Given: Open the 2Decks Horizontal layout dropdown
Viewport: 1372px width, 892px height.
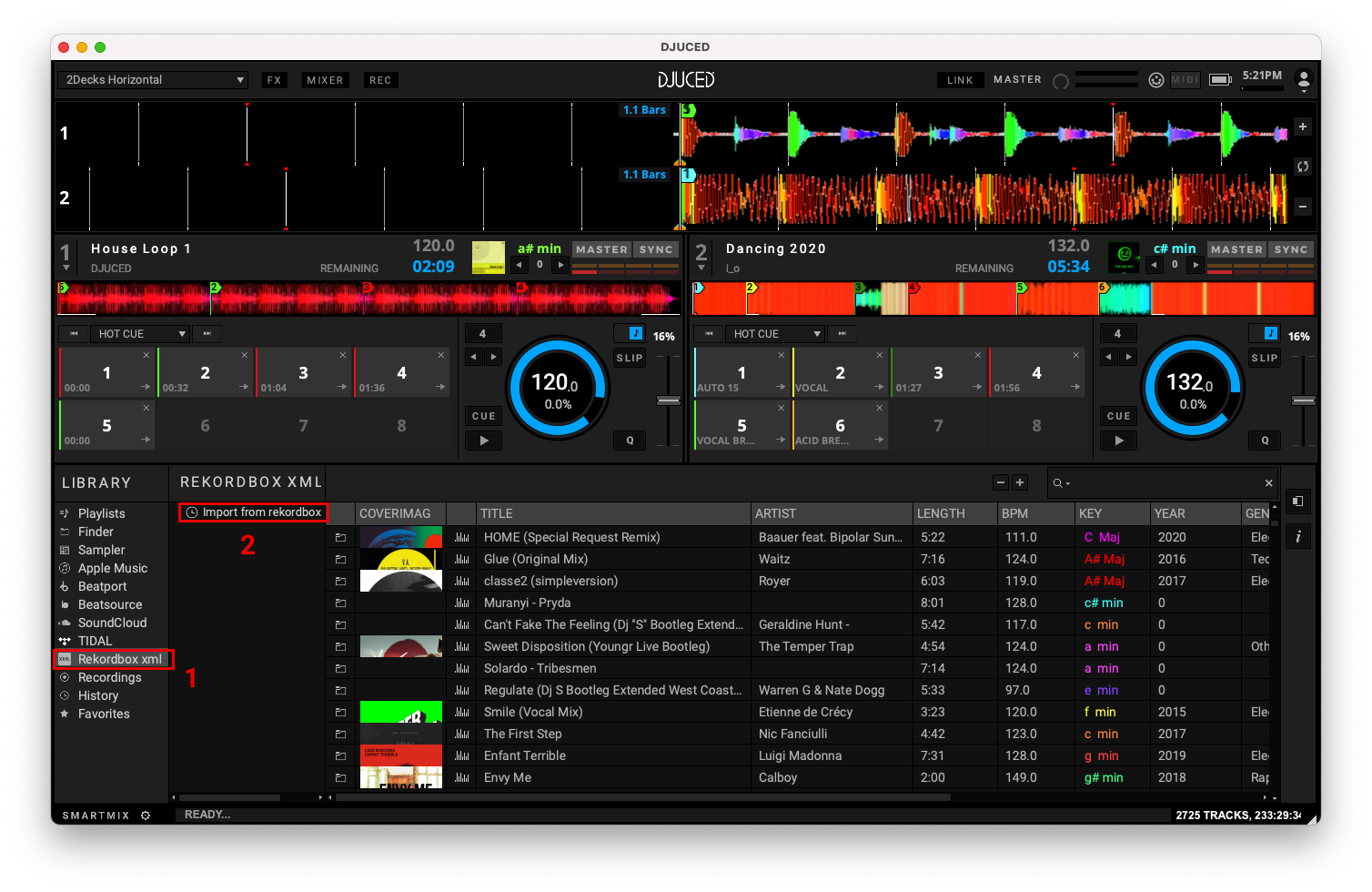Looking at the screenshot, I should click(x=153, y=80).
